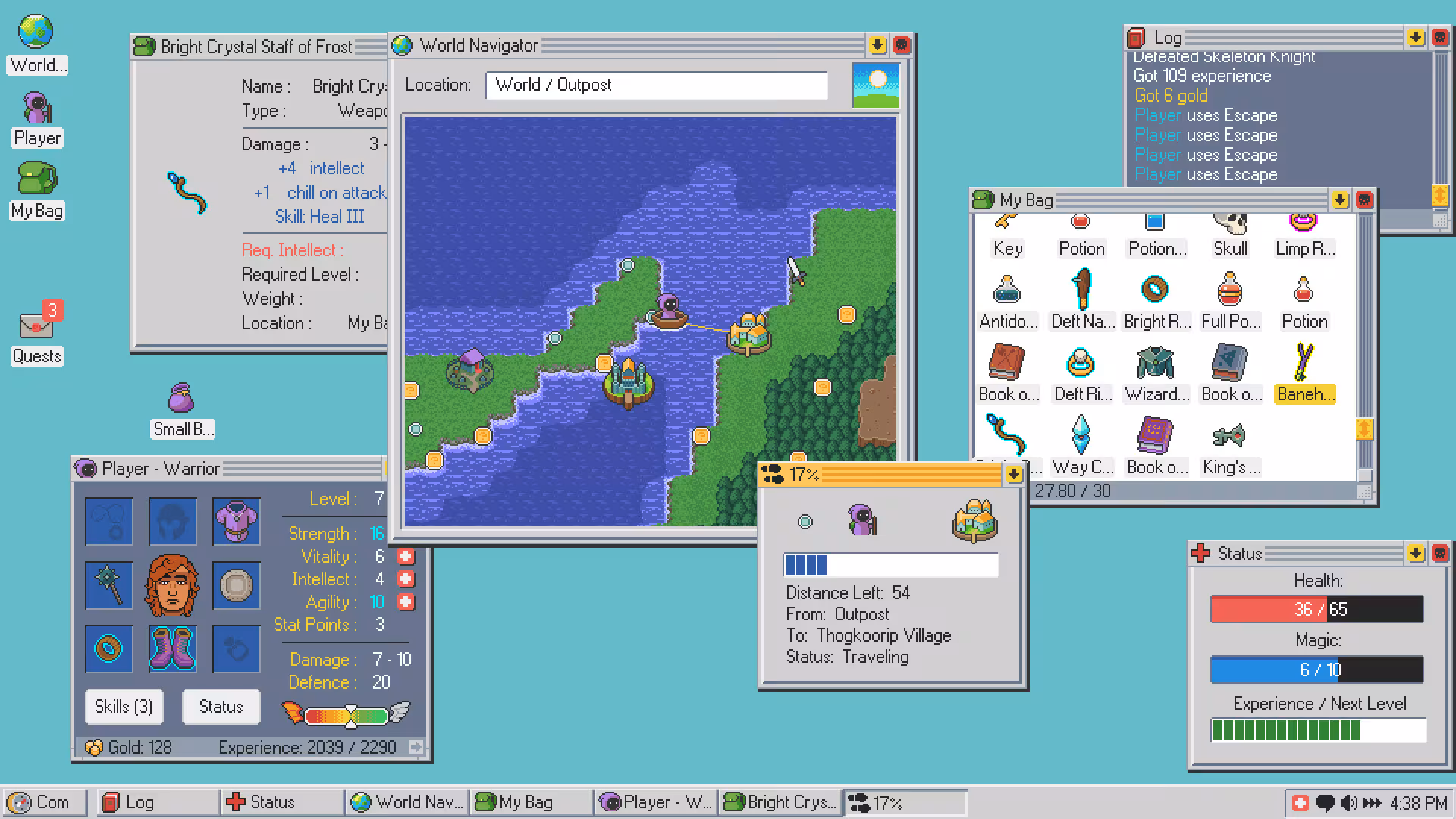
Task: Switch to the World Nav... taskbar tab
Action: point(407,802)
